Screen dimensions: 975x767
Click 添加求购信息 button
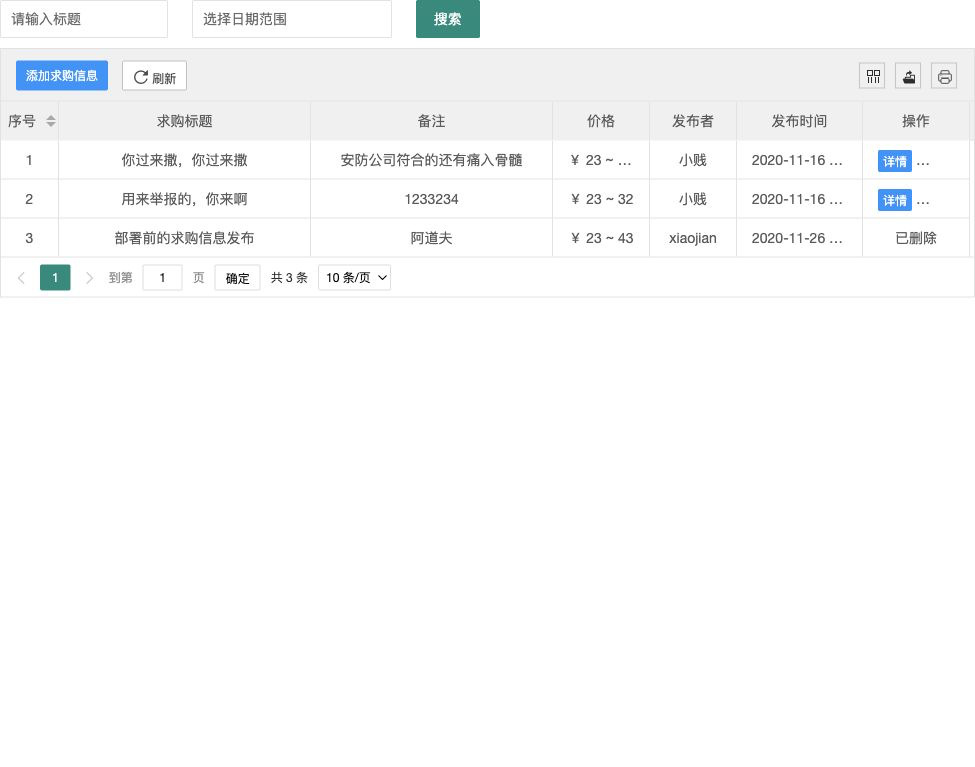click(62, 75)
